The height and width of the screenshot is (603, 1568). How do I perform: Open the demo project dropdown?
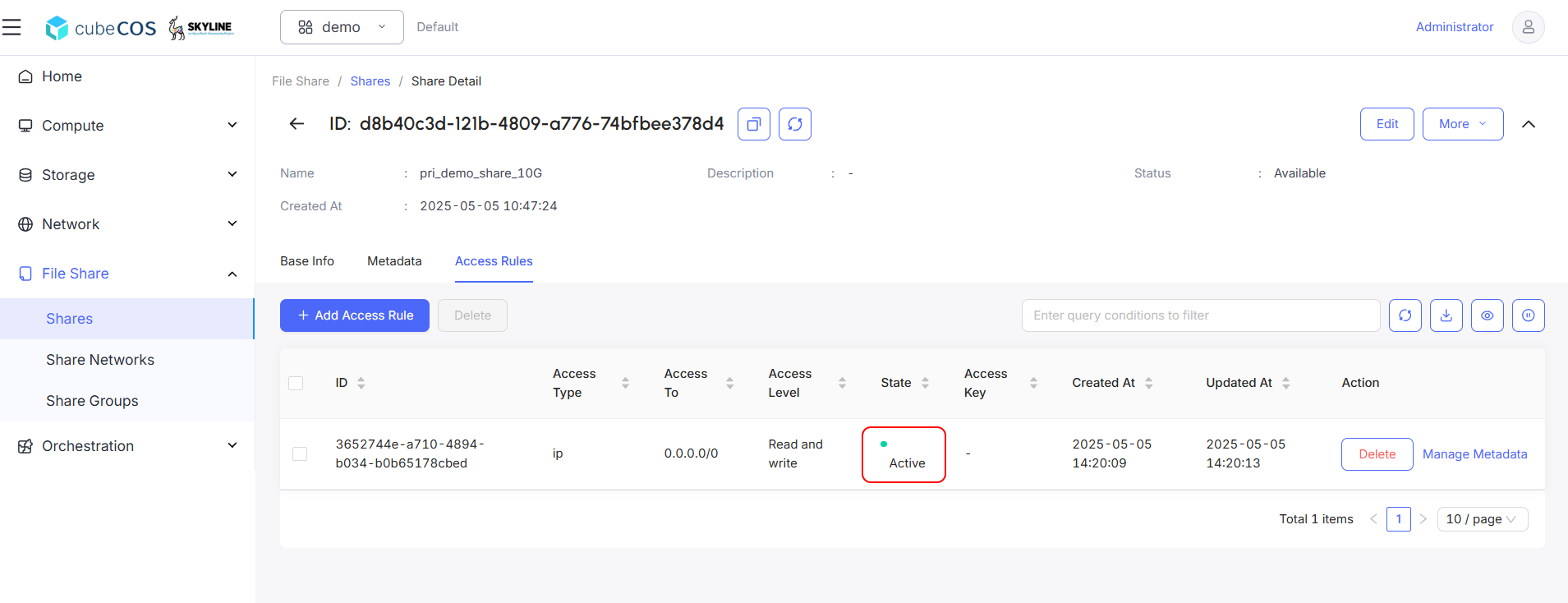pyautogui.click(x=342, y=27)
